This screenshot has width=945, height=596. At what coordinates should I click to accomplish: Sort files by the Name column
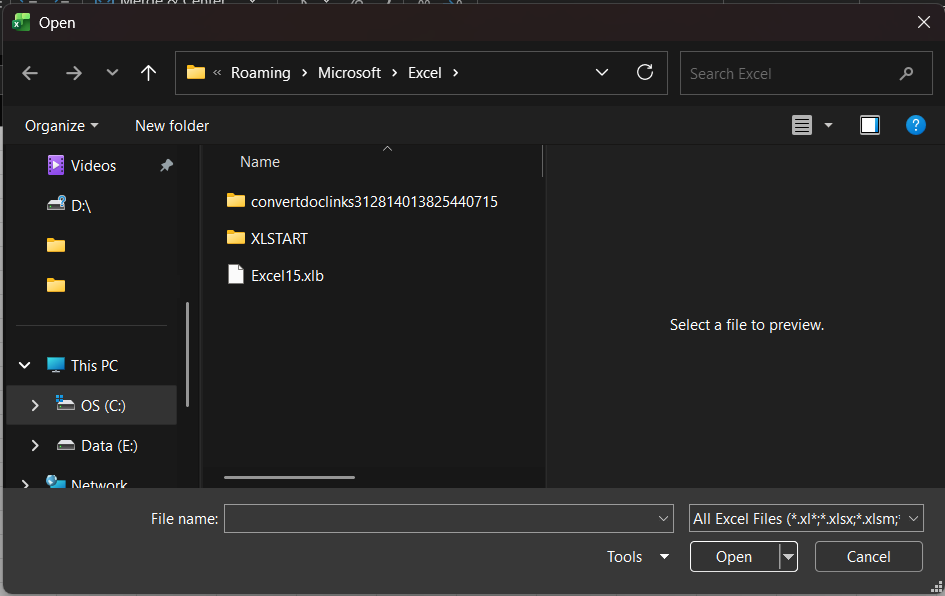(260, 162)
